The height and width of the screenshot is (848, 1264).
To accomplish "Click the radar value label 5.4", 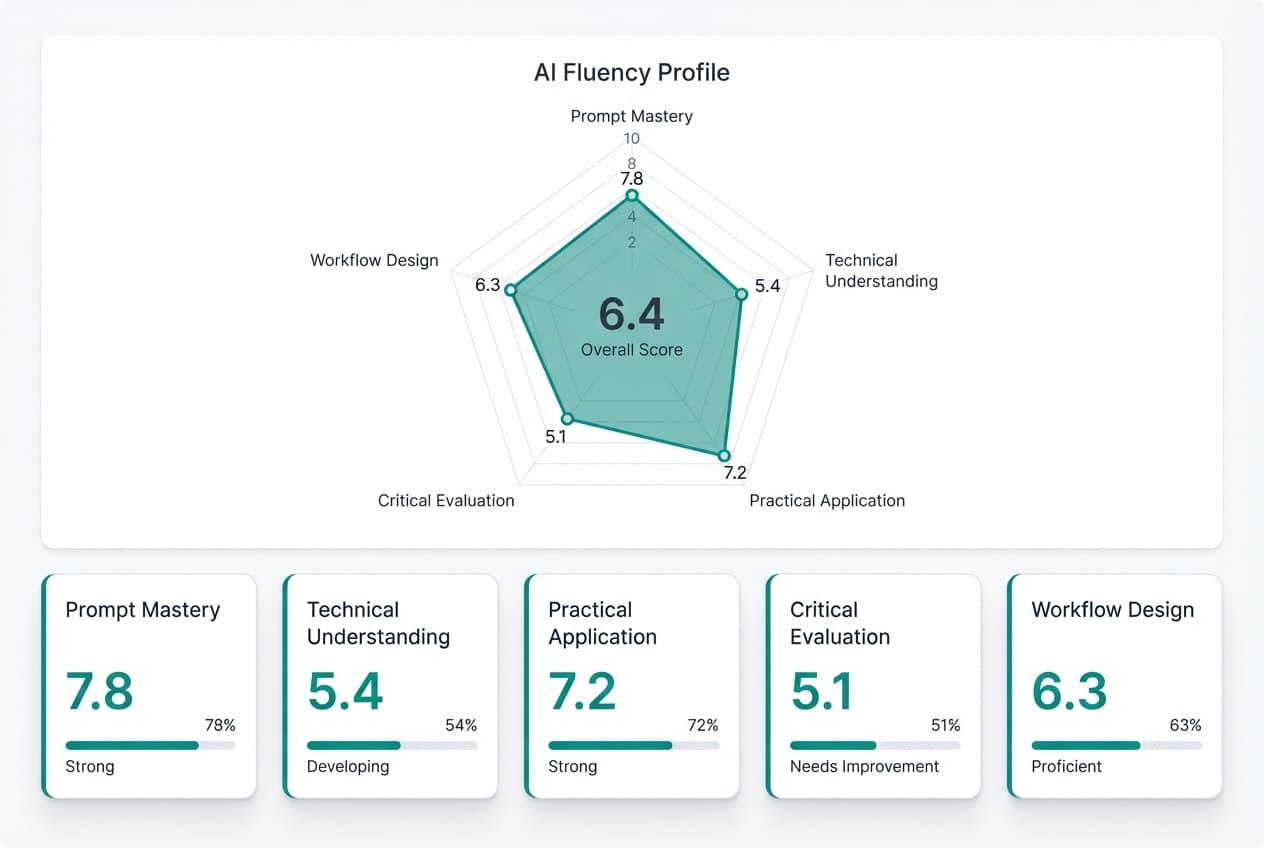I will click(767, 286).
